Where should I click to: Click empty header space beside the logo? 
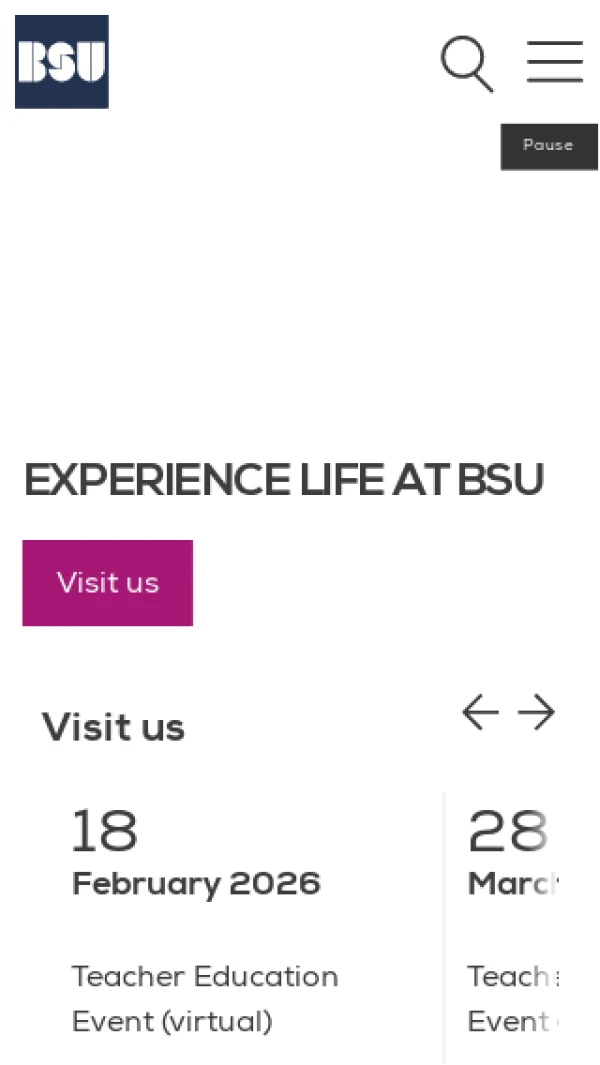(270, 62)
